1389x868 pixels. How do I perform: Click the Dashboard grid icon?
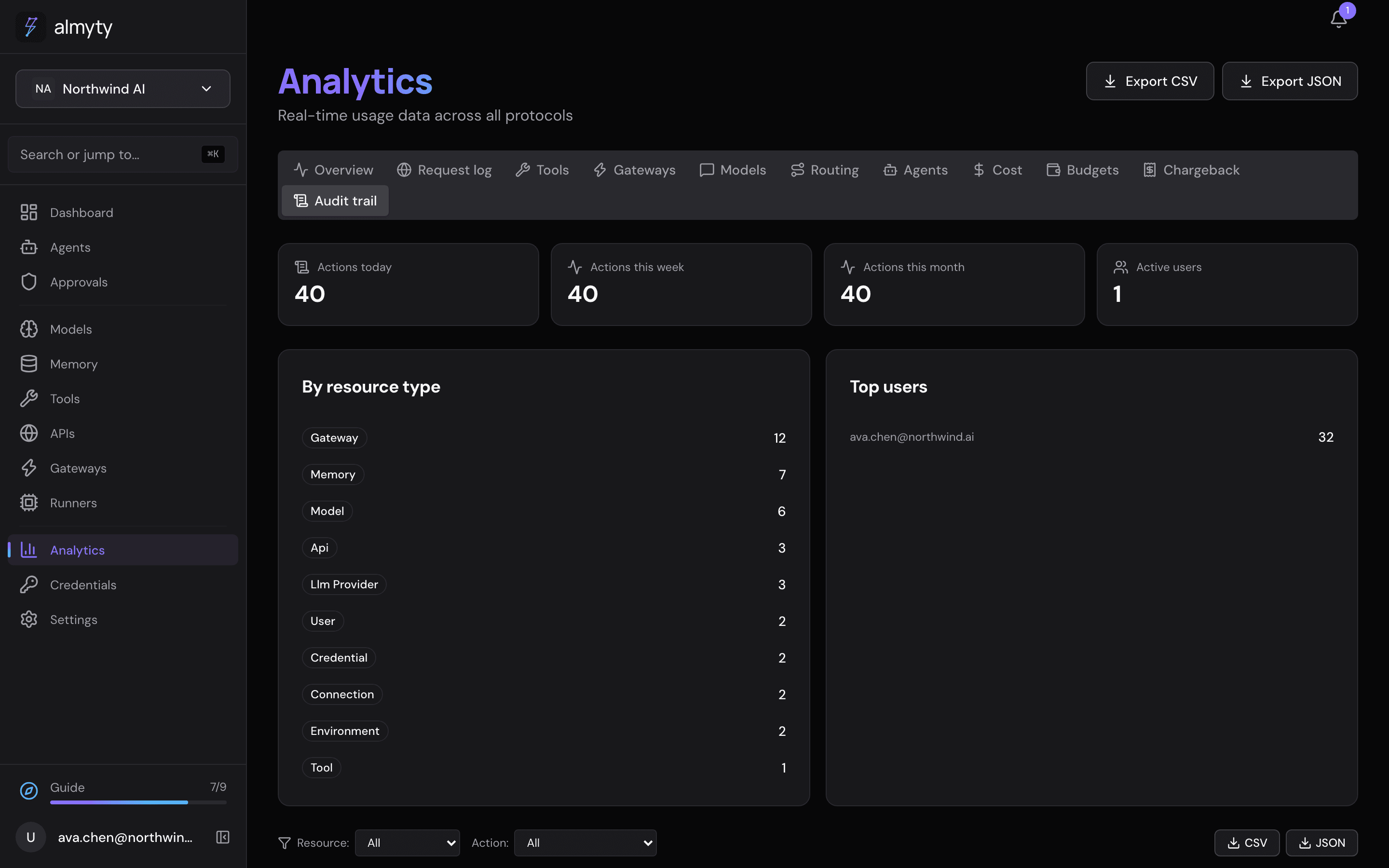[x=29, y=212]
